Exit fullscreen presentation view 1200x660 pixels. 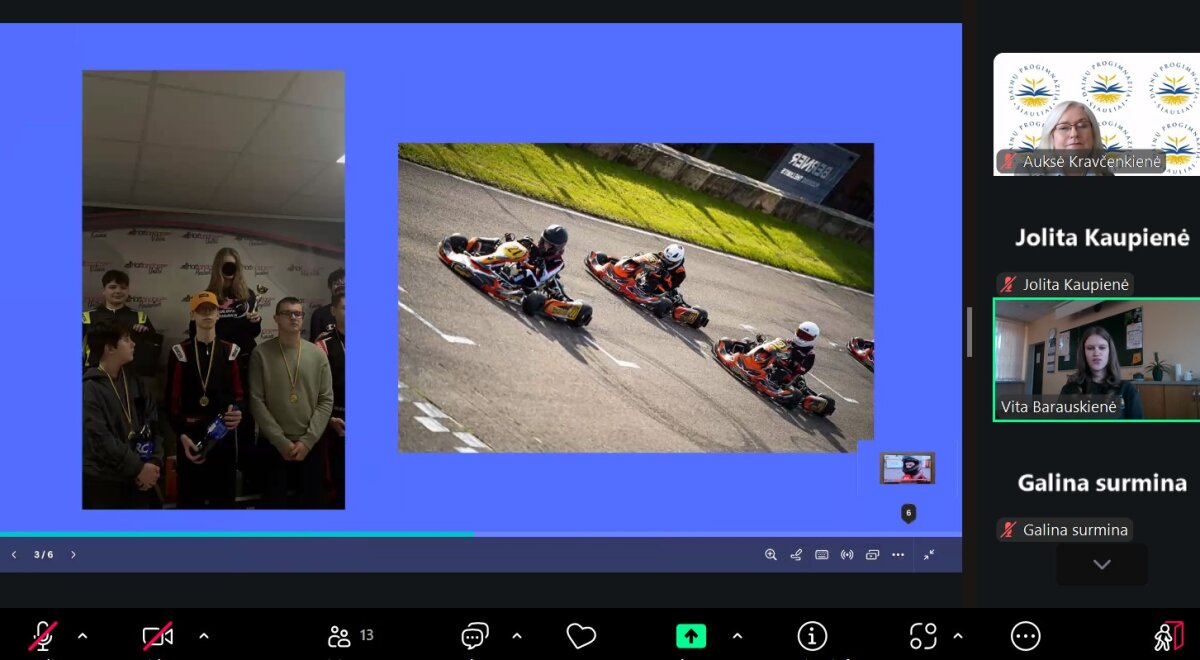coord(929,555)
